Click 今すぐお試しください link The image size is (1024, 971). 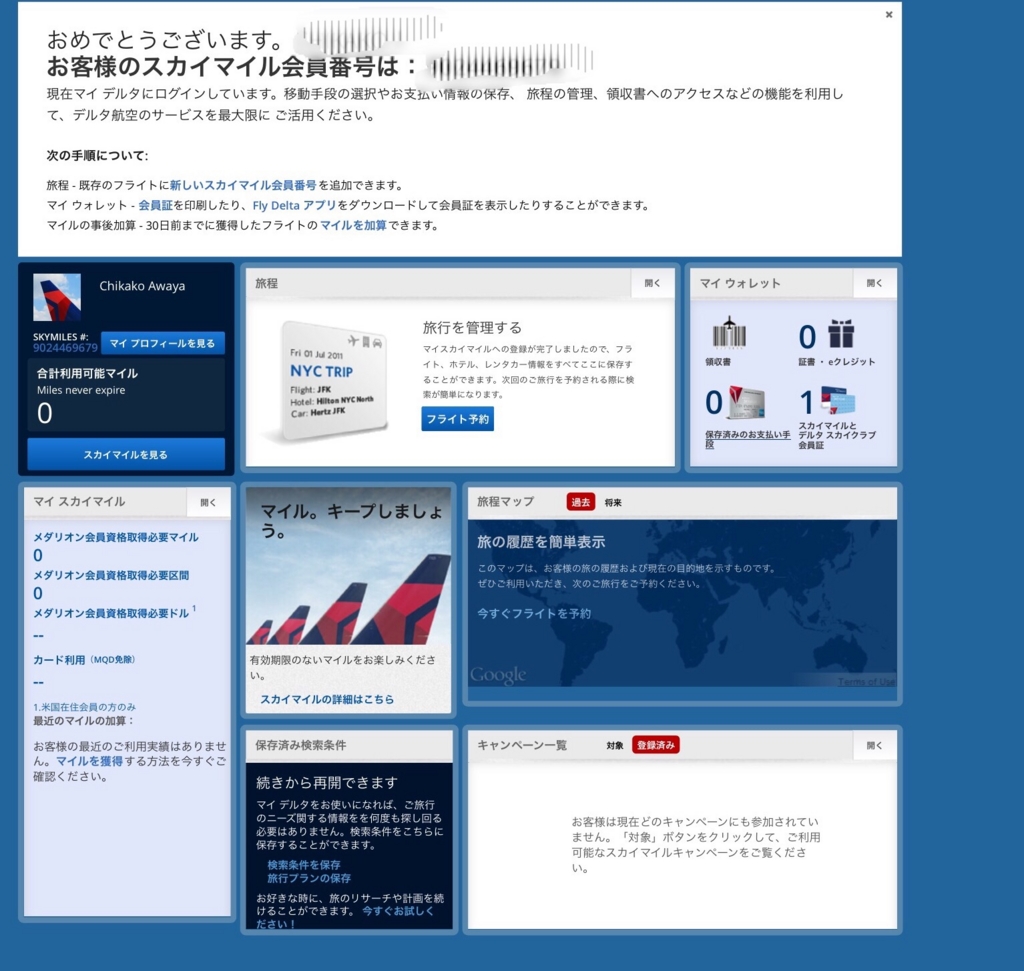[344, 917]
